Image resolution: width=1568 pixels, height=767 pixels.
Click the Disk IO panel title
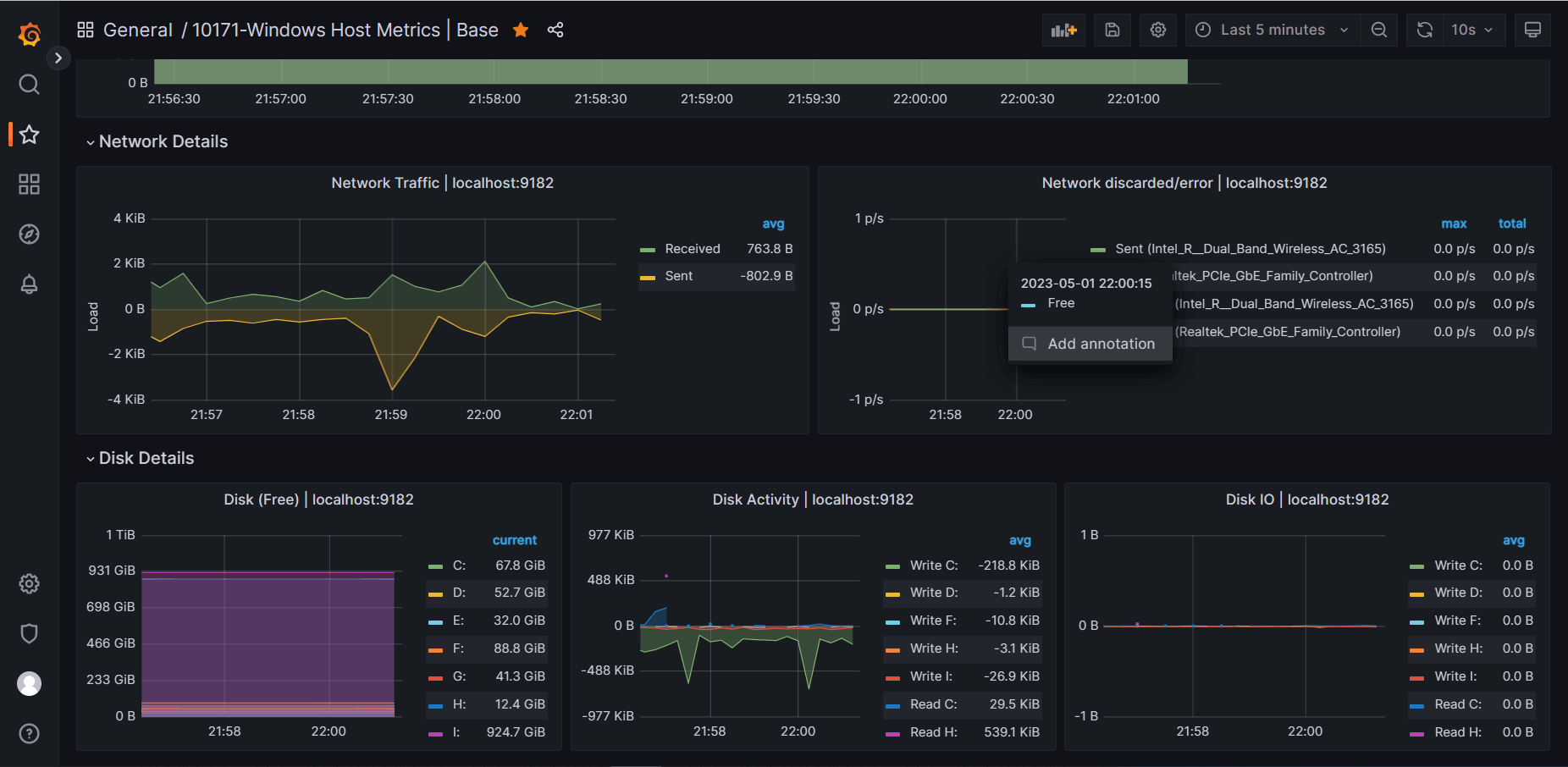coord(1306,499)
